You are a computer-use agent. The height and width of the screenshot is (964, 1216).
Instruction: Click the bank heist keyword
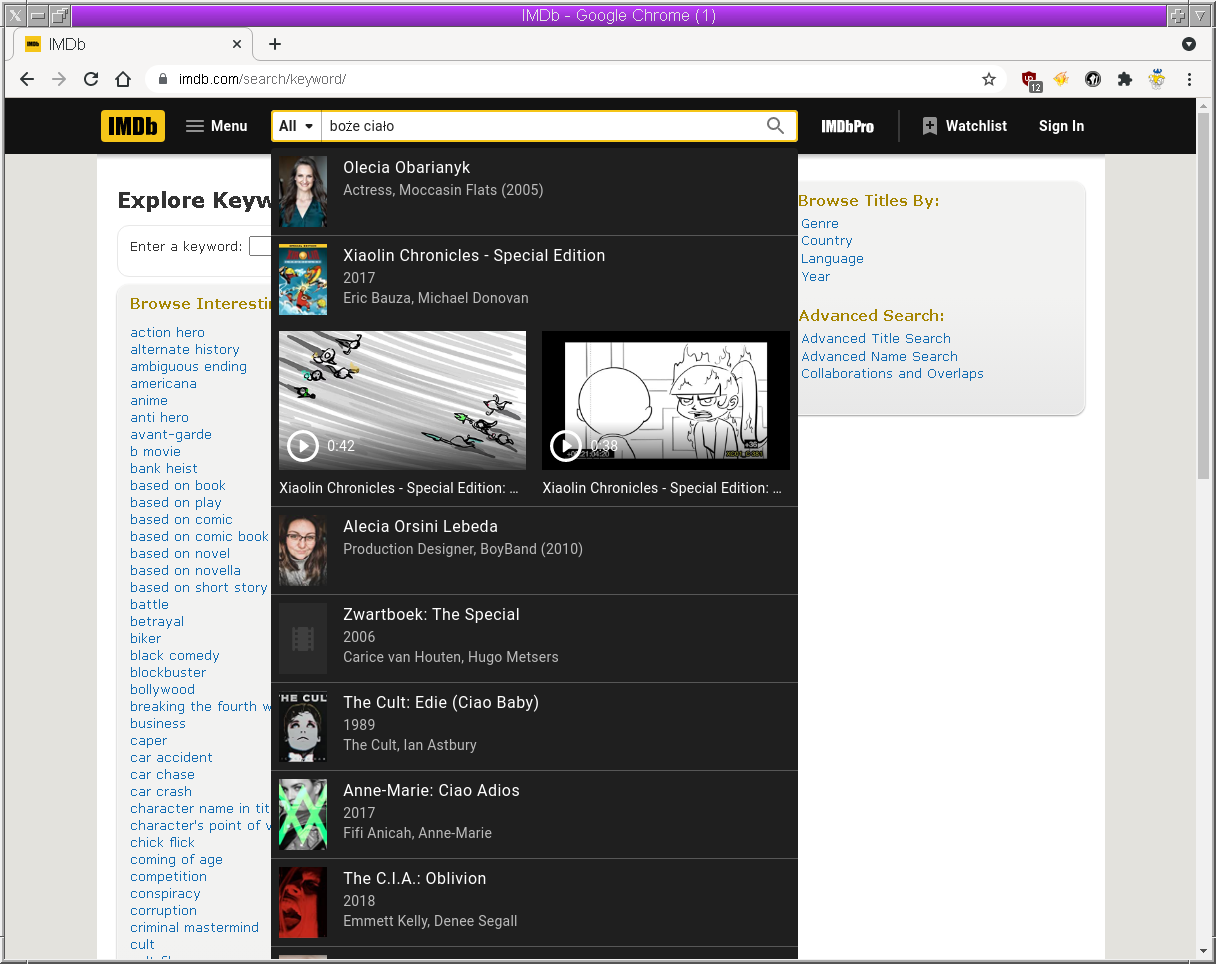[164, 469]
